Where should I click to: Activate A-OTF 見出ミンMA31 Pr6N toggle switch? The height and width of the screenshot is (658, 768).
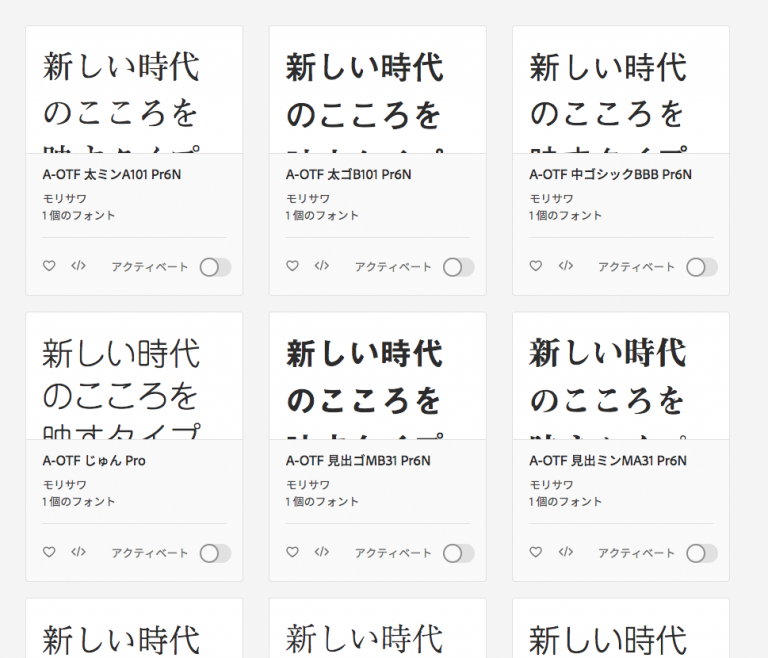(702, 554)
